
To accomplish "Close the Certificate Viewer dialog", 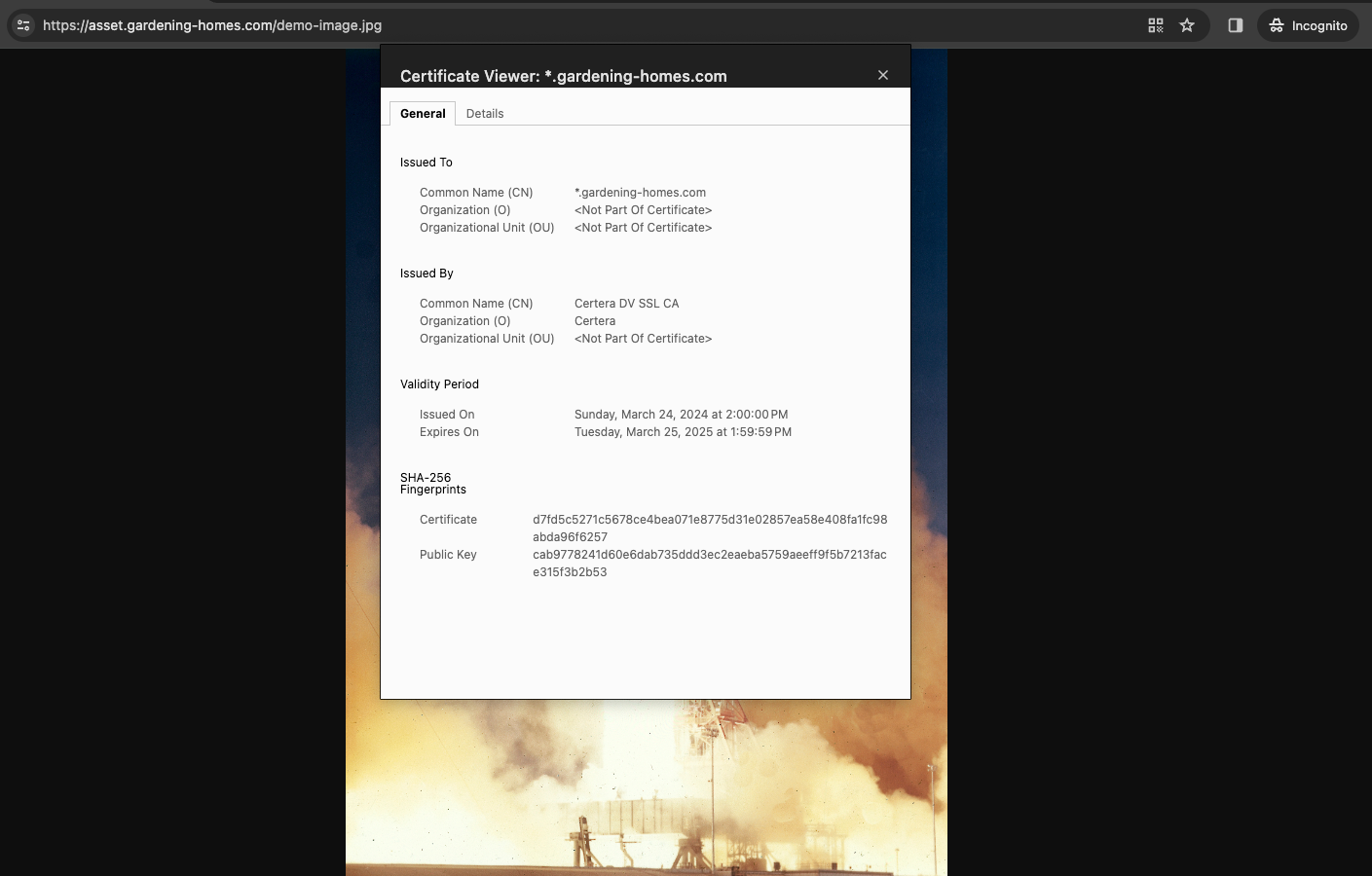I will 883,75.
